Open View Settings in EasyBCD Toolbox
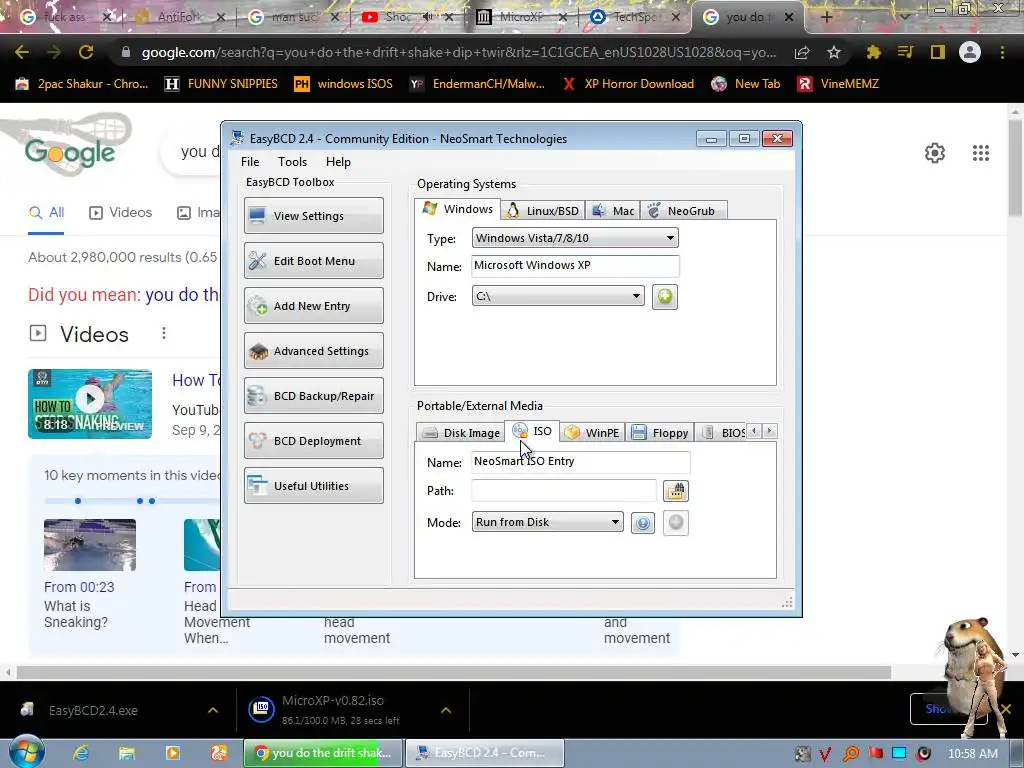This screenshot has width=1024, height=768. [313, 216]
